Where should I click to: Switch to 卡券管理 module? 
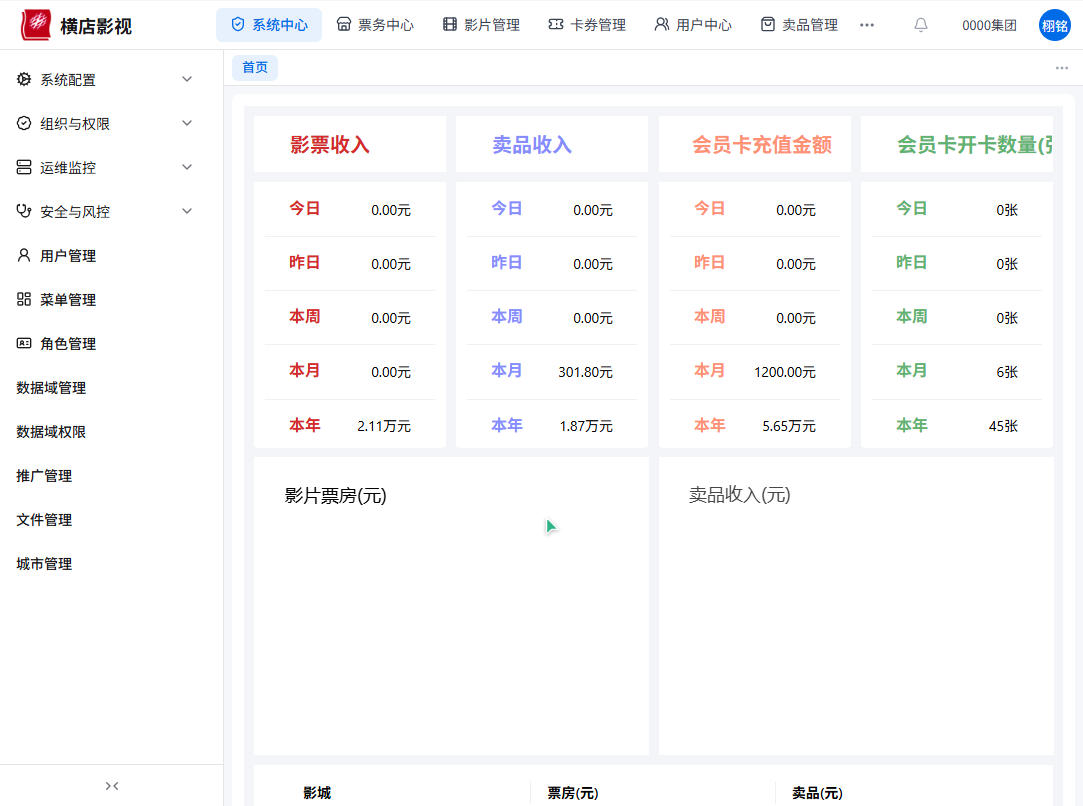tap(587, 25)
